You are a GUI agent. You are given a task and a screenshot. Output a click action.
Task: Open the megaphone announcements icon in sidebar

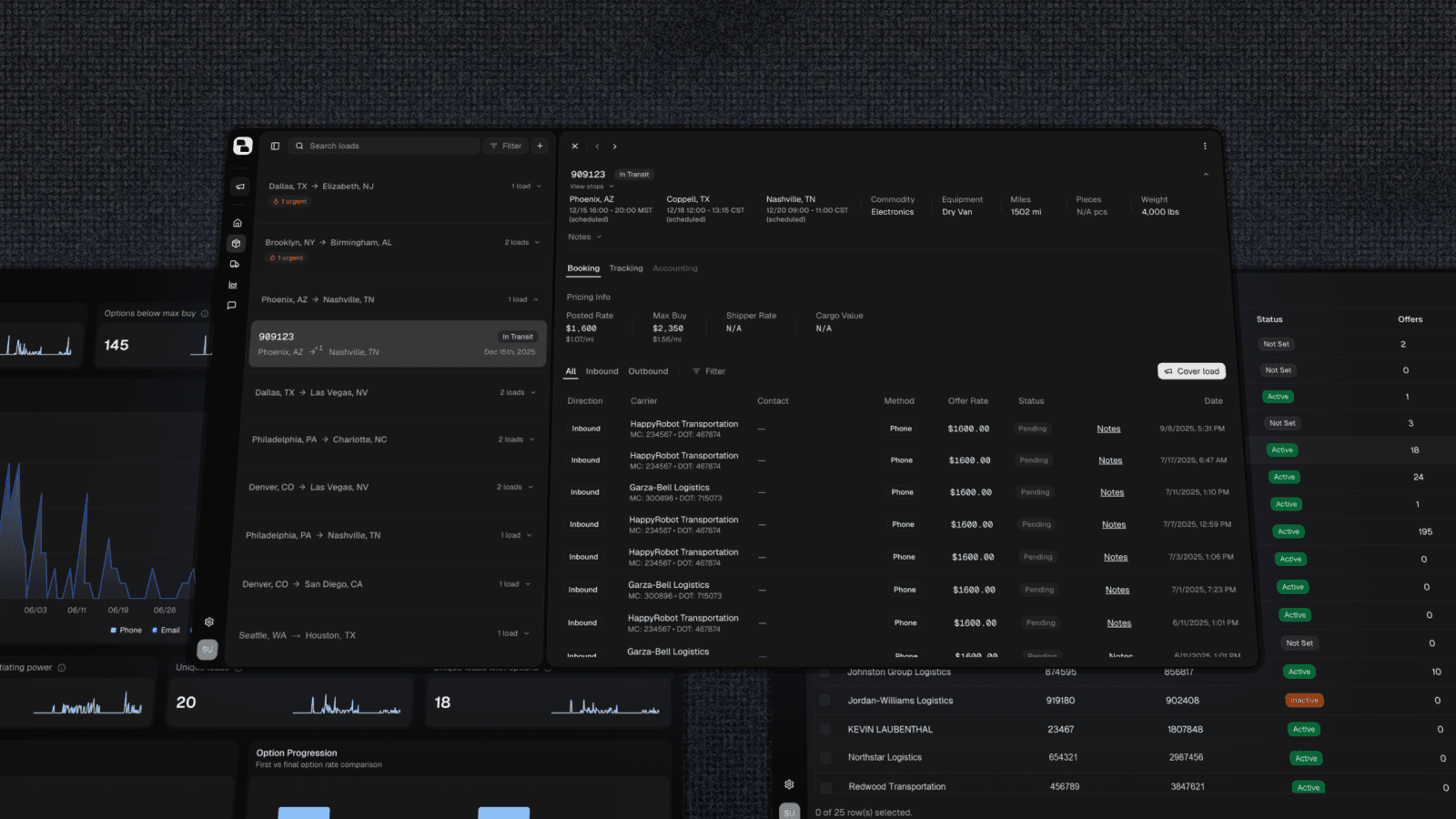[x=240, y=187]
